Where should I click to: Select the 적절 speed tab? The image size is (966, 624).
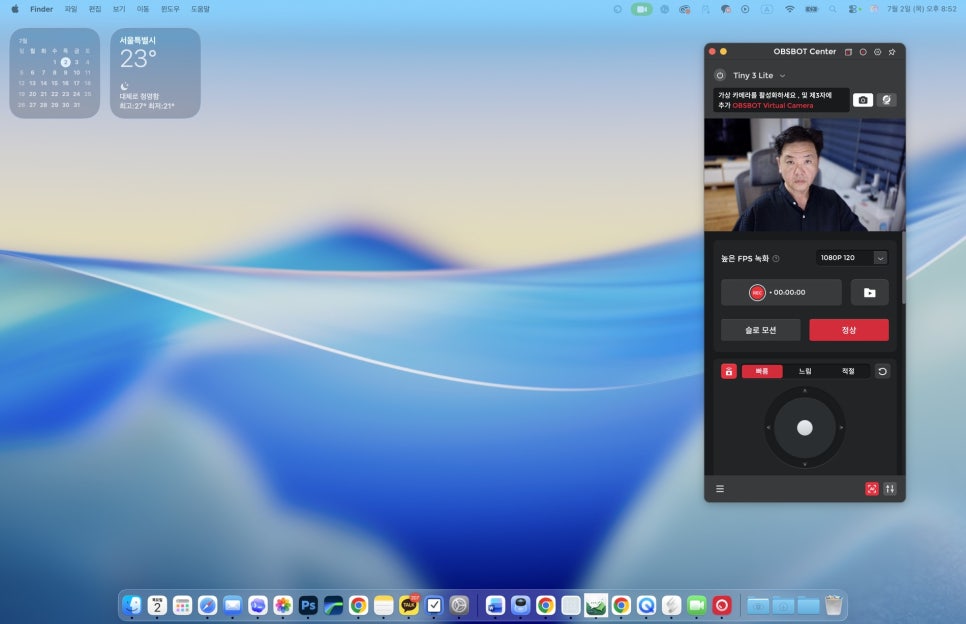click(x=848, y=371)
